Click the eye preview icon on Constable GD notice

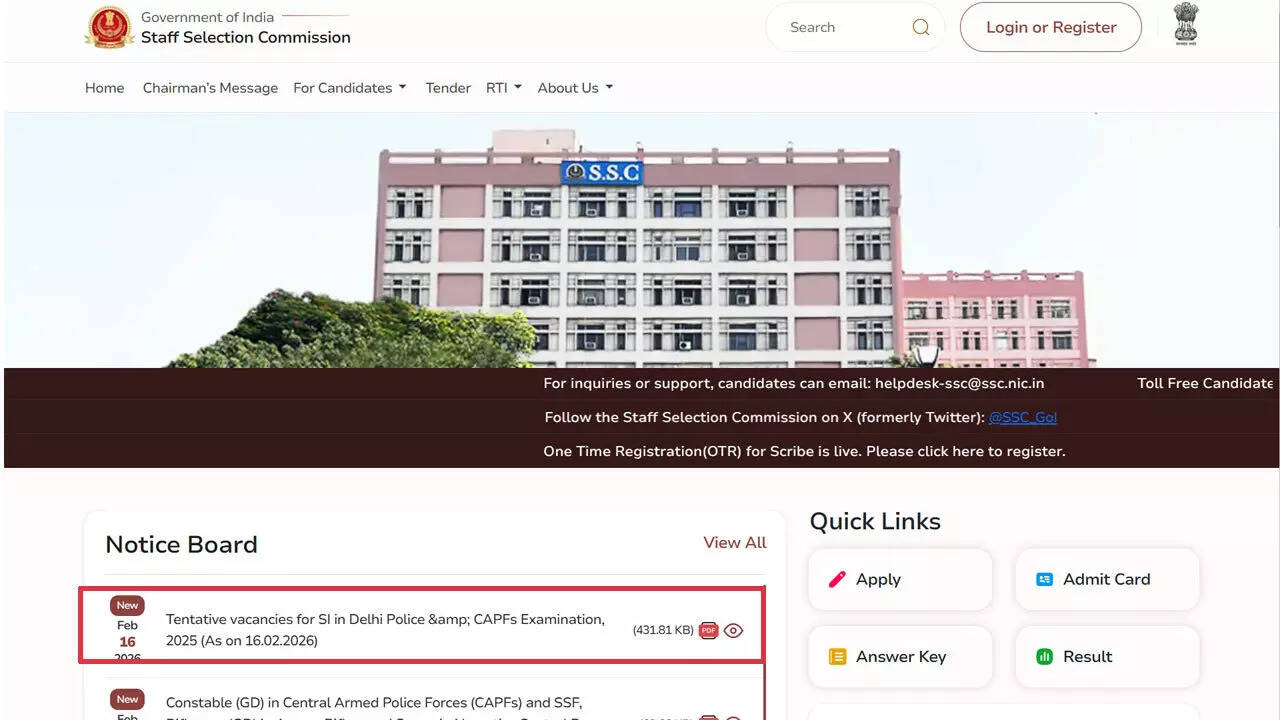tap(733, 716)
